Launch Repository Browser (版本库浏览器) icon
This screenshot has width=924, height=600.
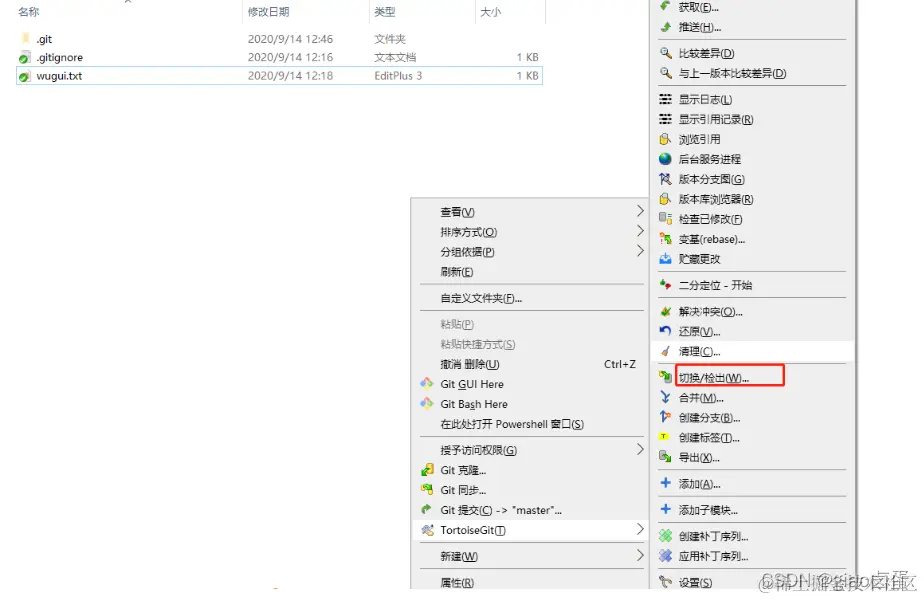tap(665, 199)
